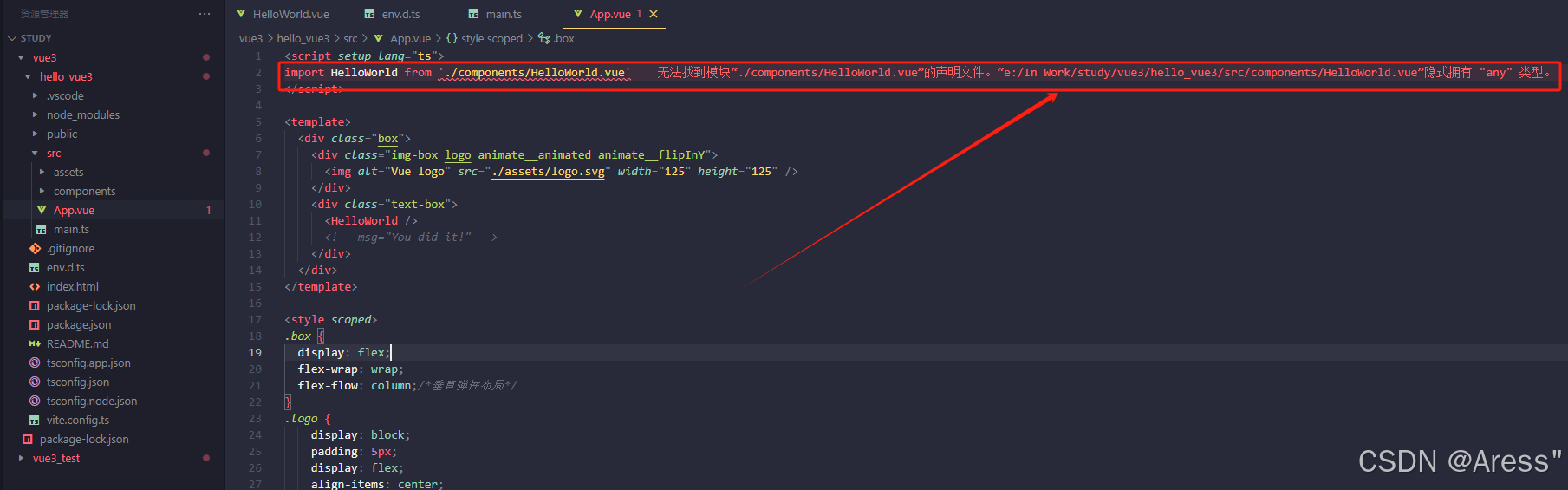Screen dimensions: 1568x490
Task: Collapse the vue3 root folder
Action: pyautogui.click(x=21, y=57)
